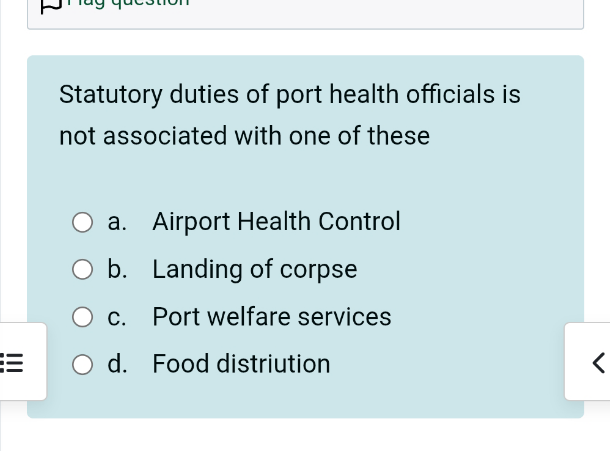Open the quiz navigation list icon
The width and height of the screenshot is (610, 451).
[x=12, y=362]
